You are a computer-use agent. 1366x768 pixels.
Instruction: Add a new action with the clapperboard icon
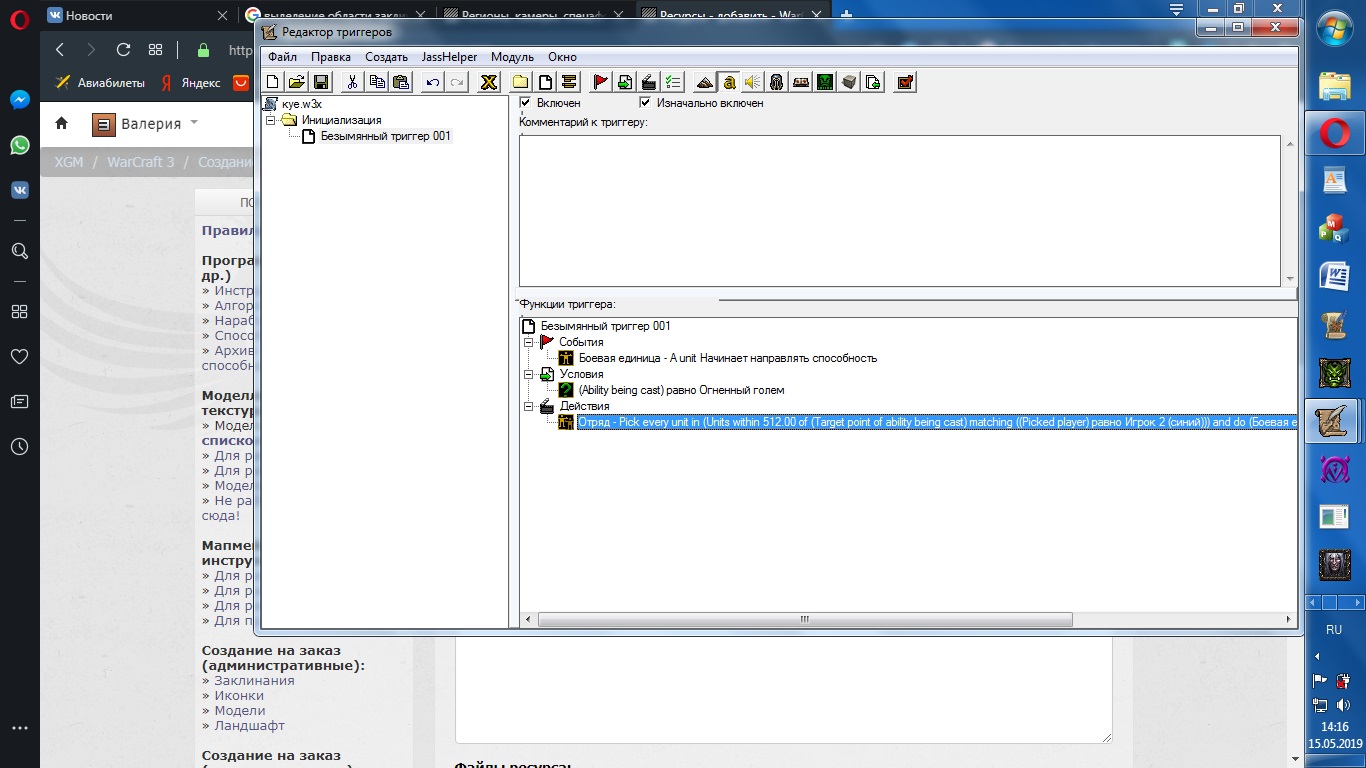tap(649, 82)
